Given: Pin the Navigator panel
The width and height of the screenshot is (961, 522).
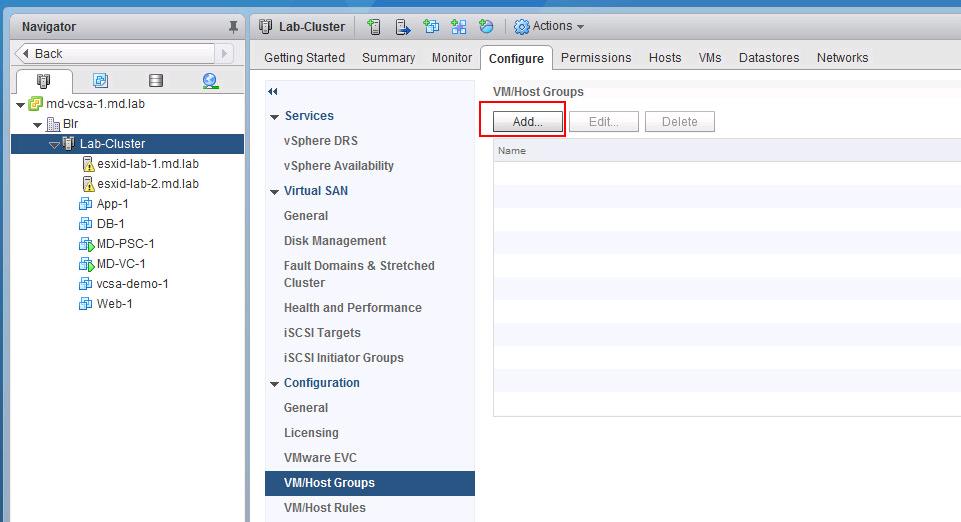Looking at the screenshot, I should click(x=233, y=27).
